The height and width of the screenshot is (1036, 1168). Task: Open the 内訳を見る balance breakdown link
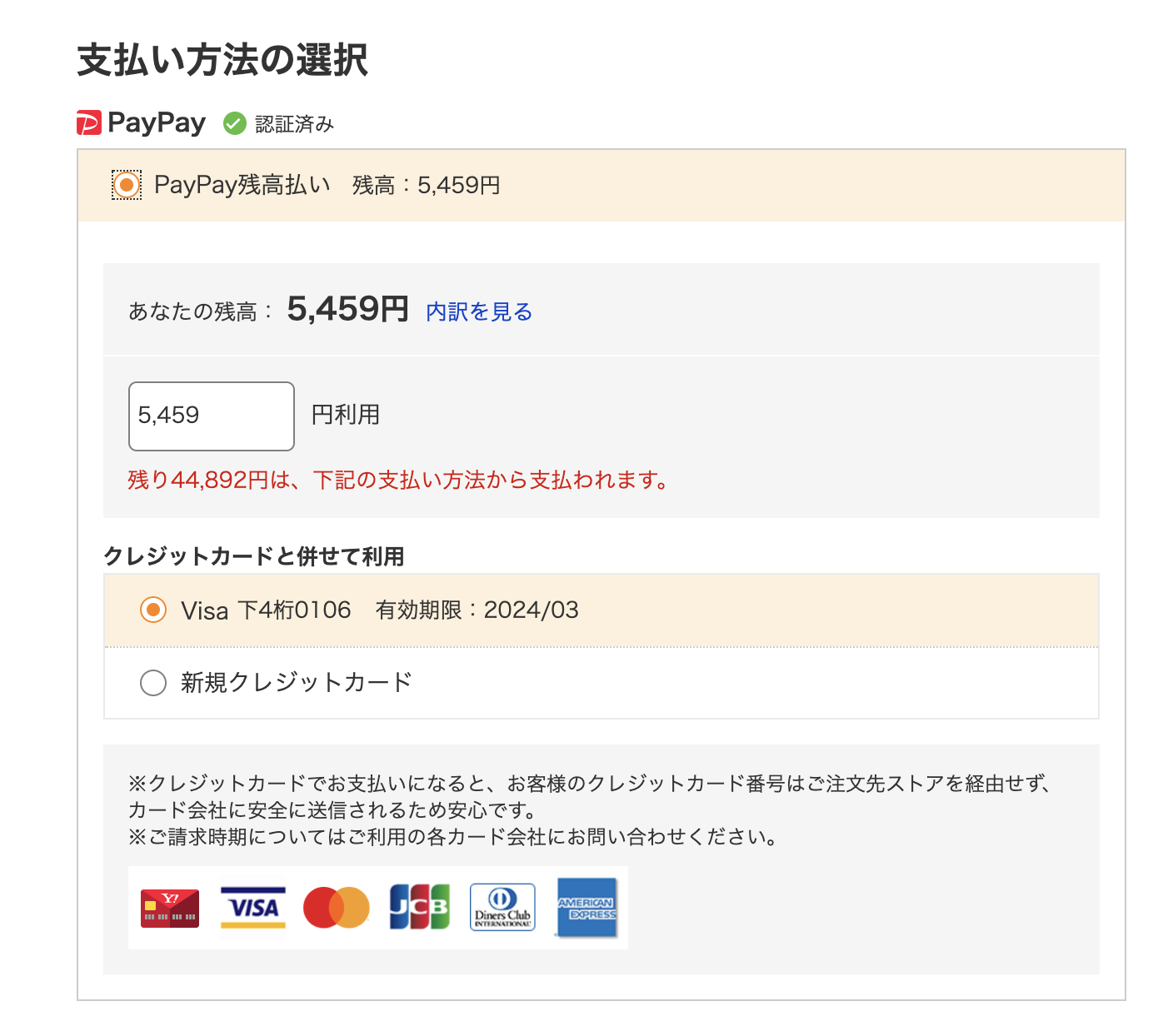(479, 311)
